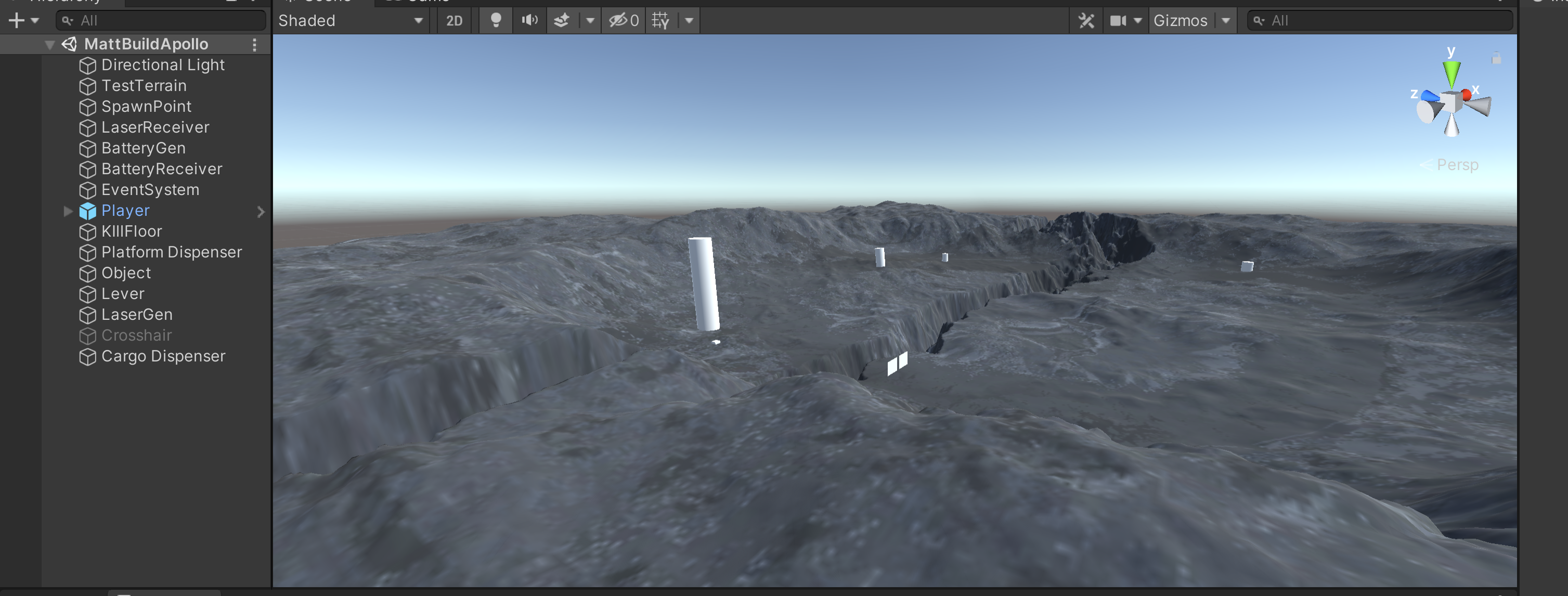Toggle scene lighting bulb icon

point(496,20)
